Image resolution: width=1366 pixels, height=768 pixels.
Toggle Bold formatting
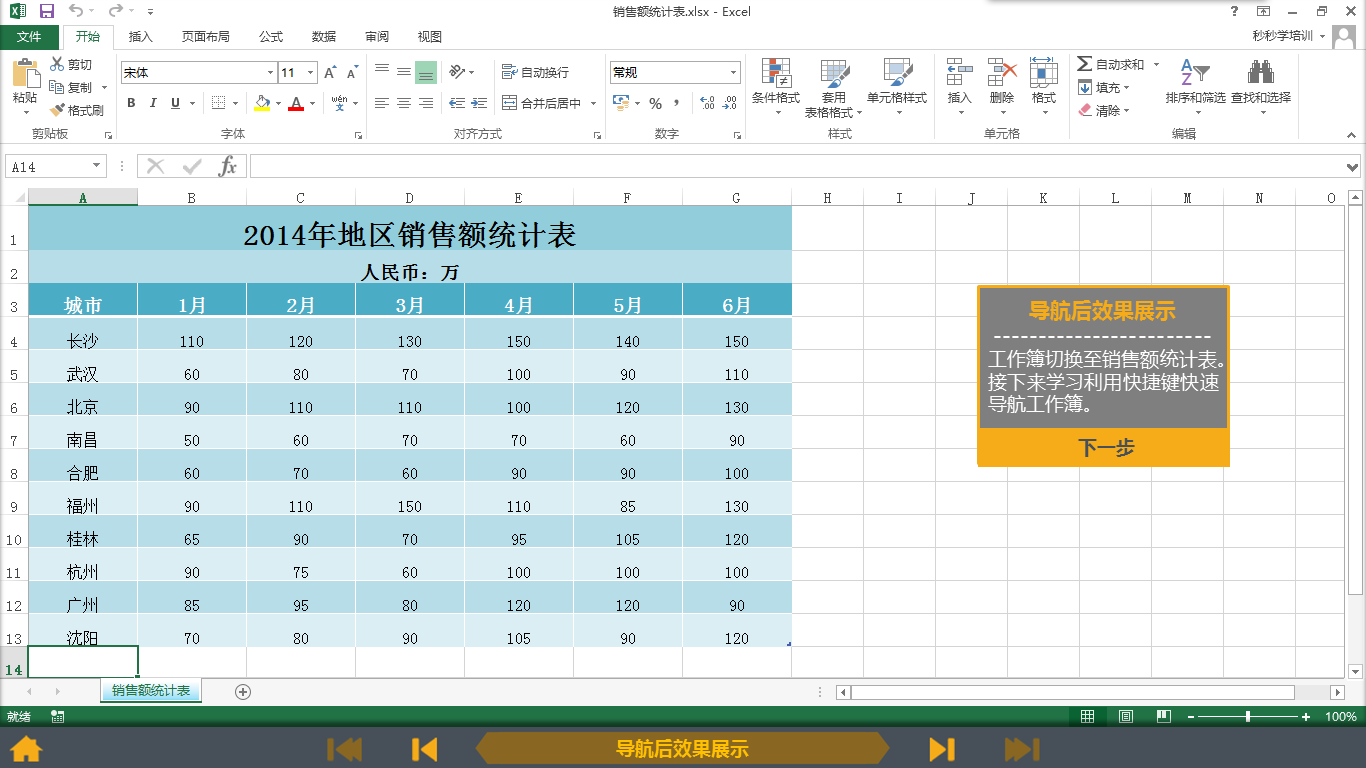(x=131, y=103)
